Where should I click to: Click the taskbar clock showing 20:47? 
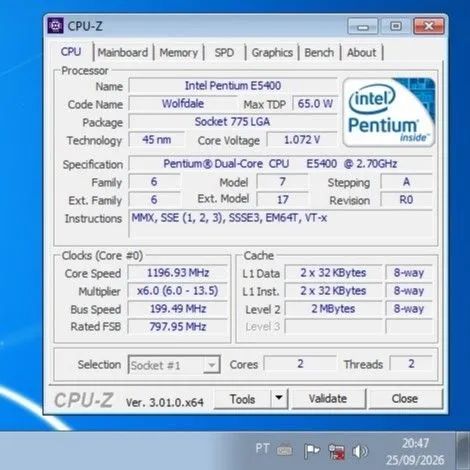click(415, 443)
